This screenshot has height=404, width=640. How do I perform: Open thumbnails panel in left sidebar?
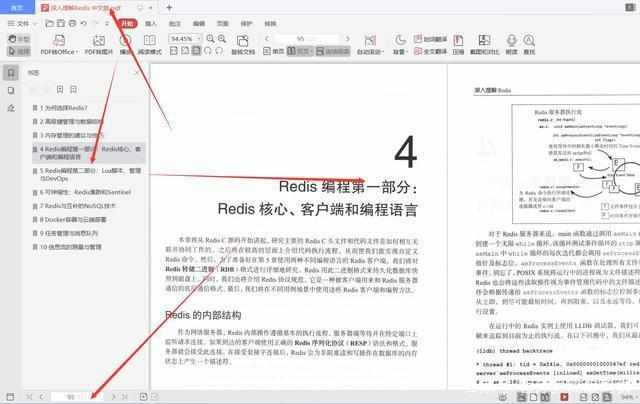pos(11,91)
